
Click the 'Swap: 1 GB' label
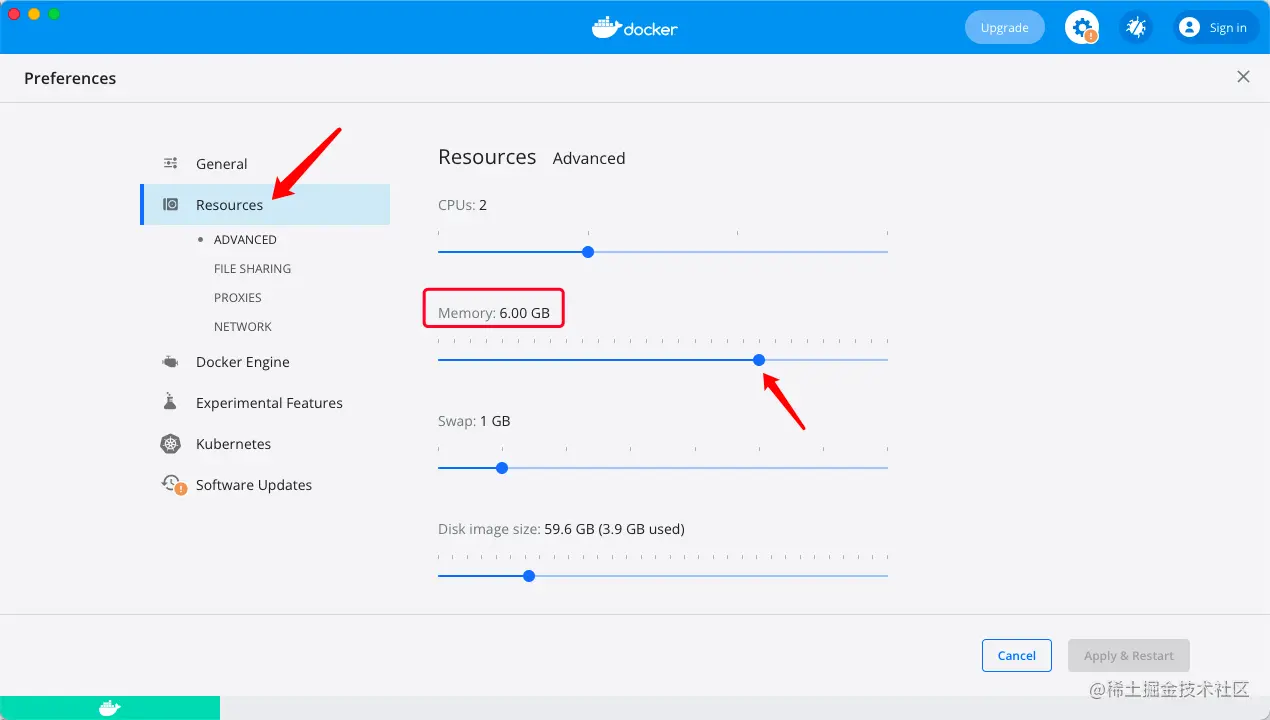[474, 421]
